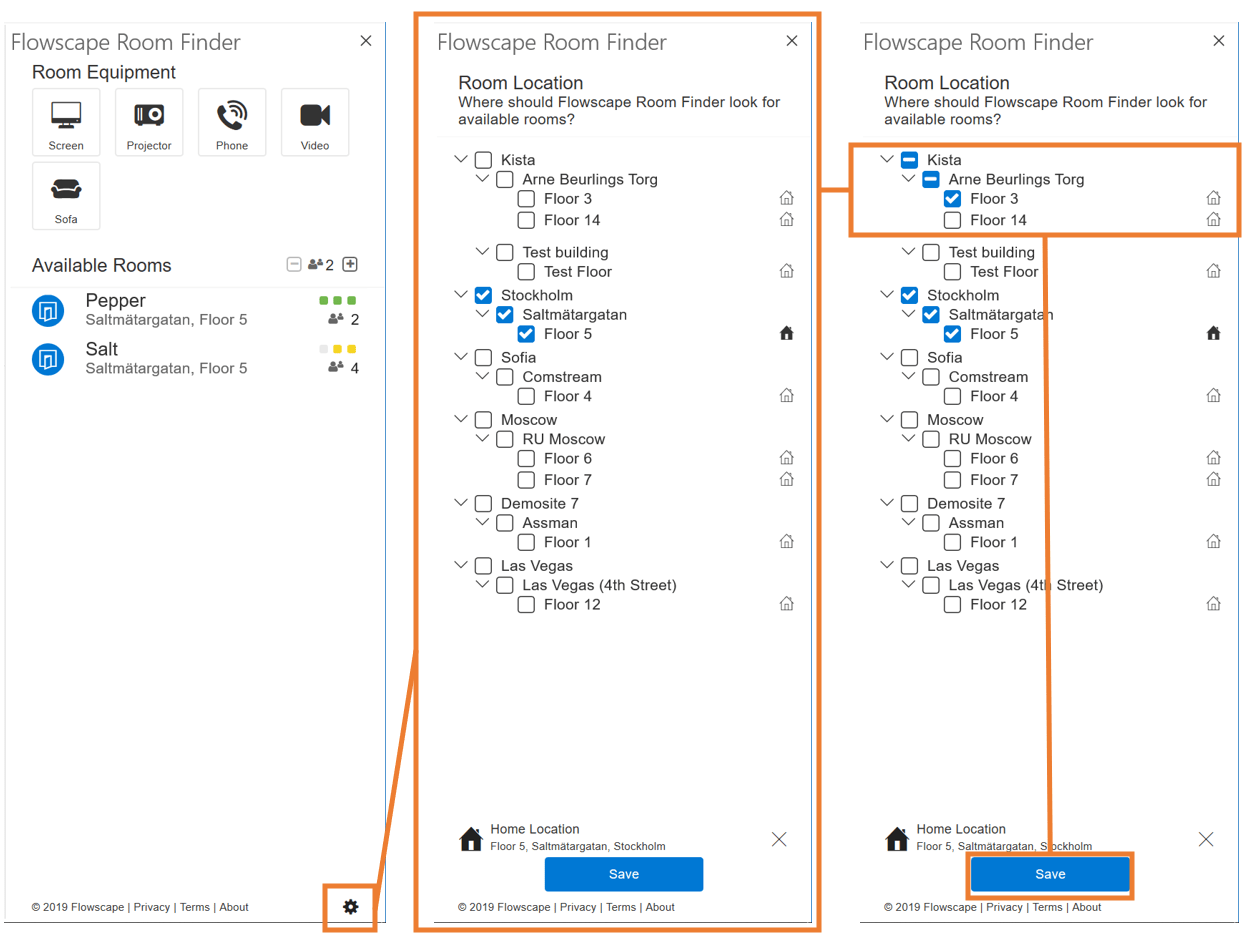Open the settings gear in Room Finder
Image resolution: width=1256 pixels, height=944 pixels.
point(350,907)
